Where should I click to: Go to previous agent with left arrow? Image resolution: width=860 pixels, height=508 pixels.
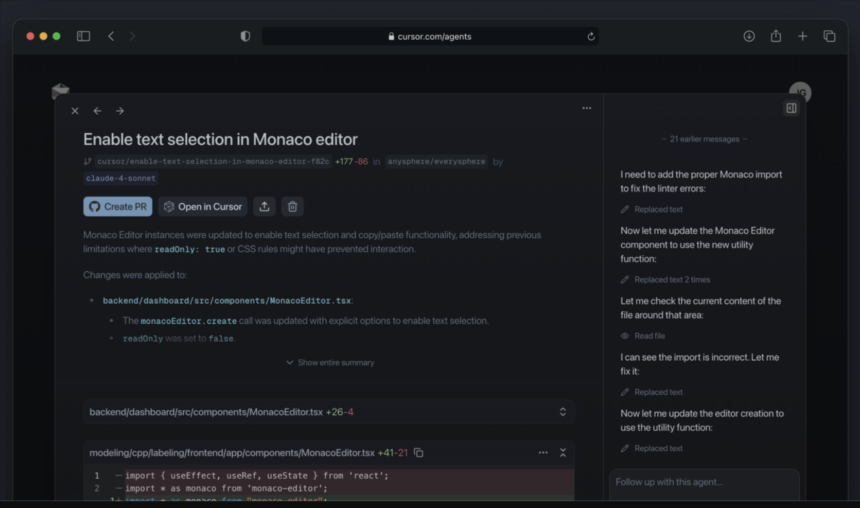coord(97,111)
